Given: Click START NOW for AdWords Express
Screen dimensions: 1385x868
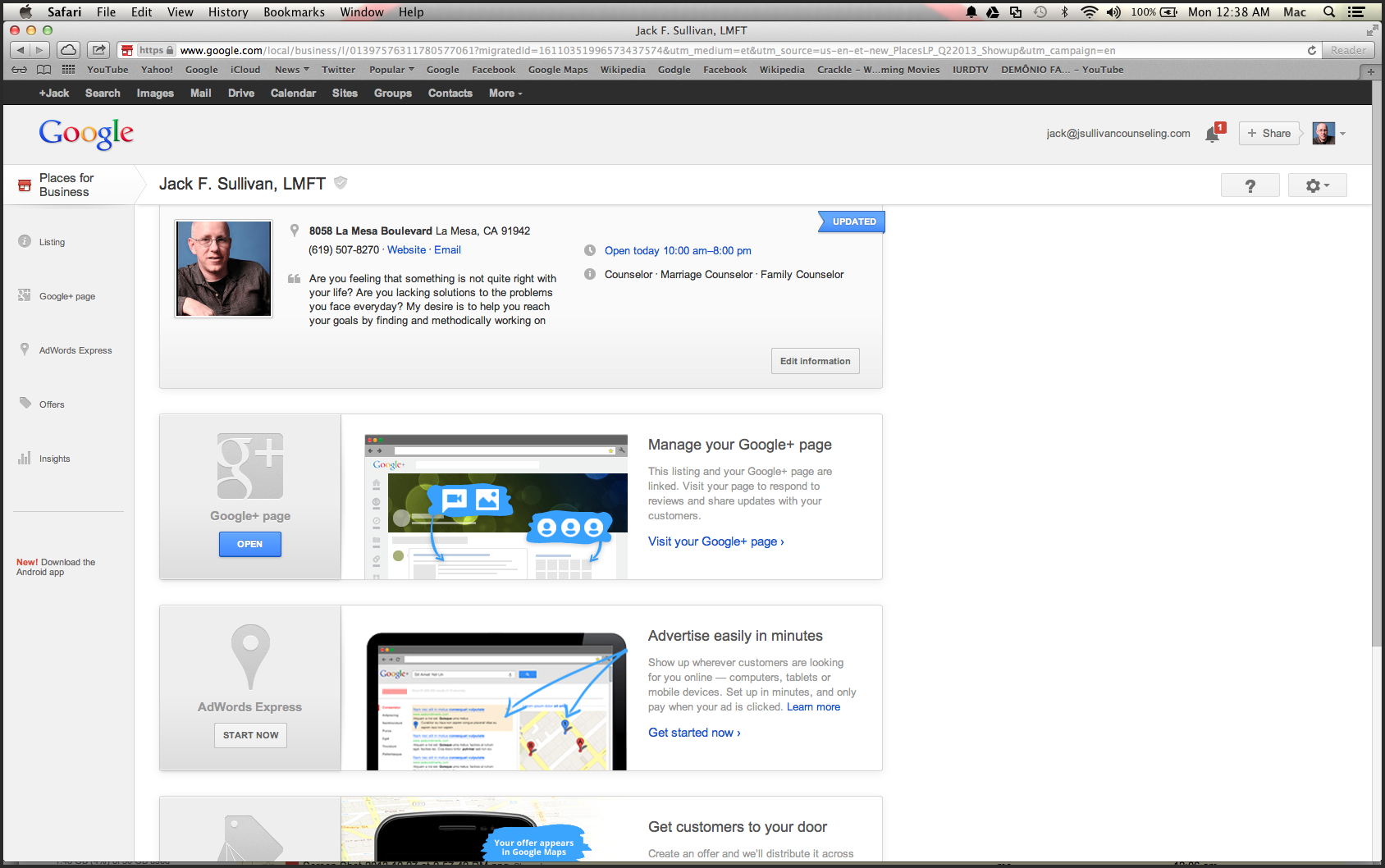Looking at the screenshot, I should click(250, 735).
